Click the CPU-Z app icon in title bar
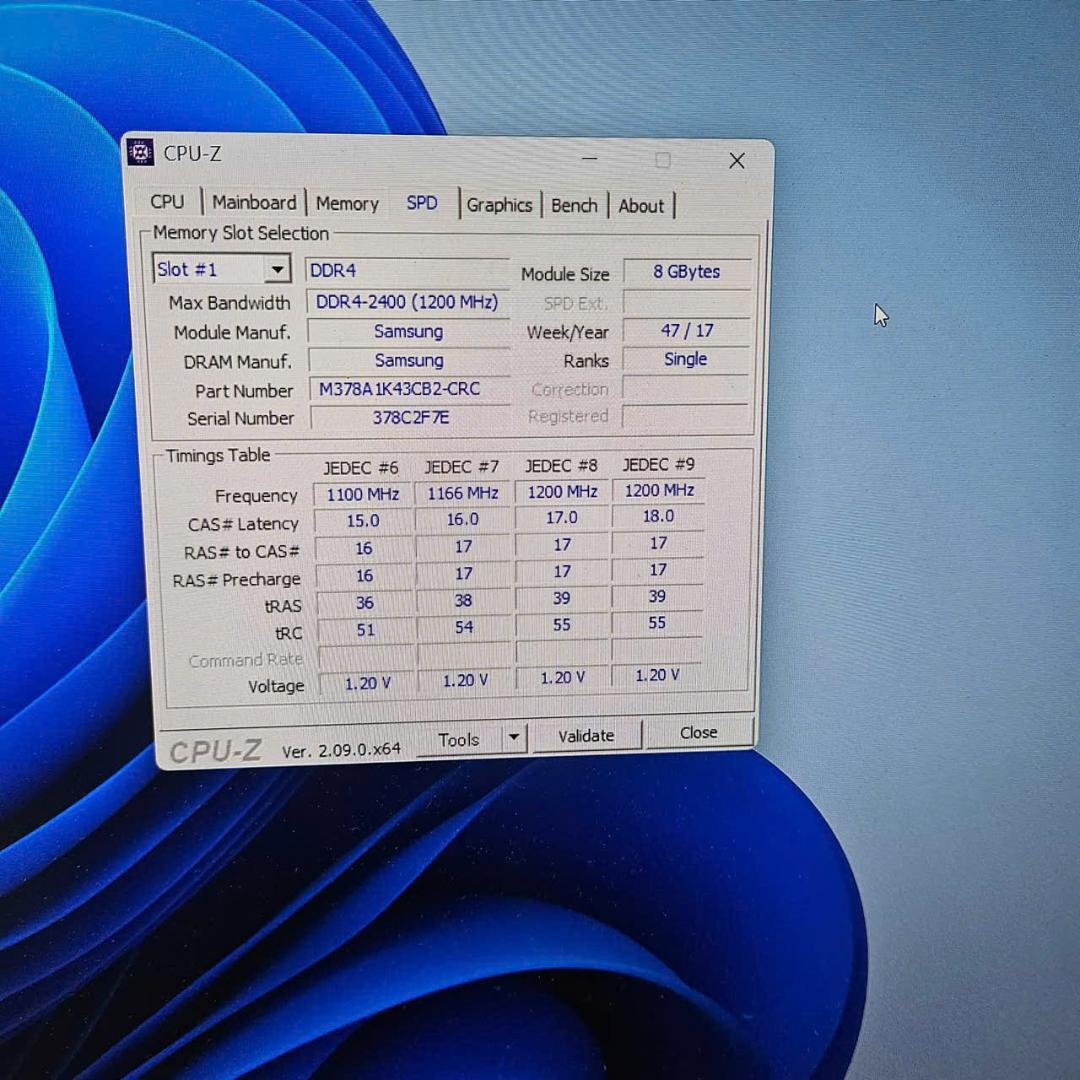 pos(141,152)
